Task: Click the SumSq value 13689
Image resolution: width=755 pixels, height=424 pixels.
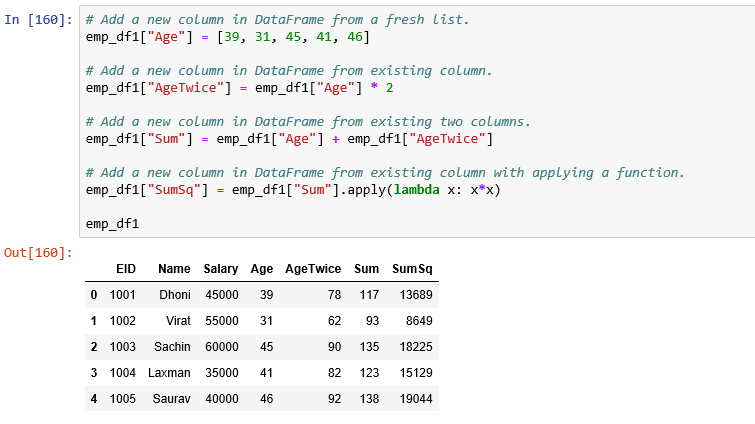Action: (412, 295)
